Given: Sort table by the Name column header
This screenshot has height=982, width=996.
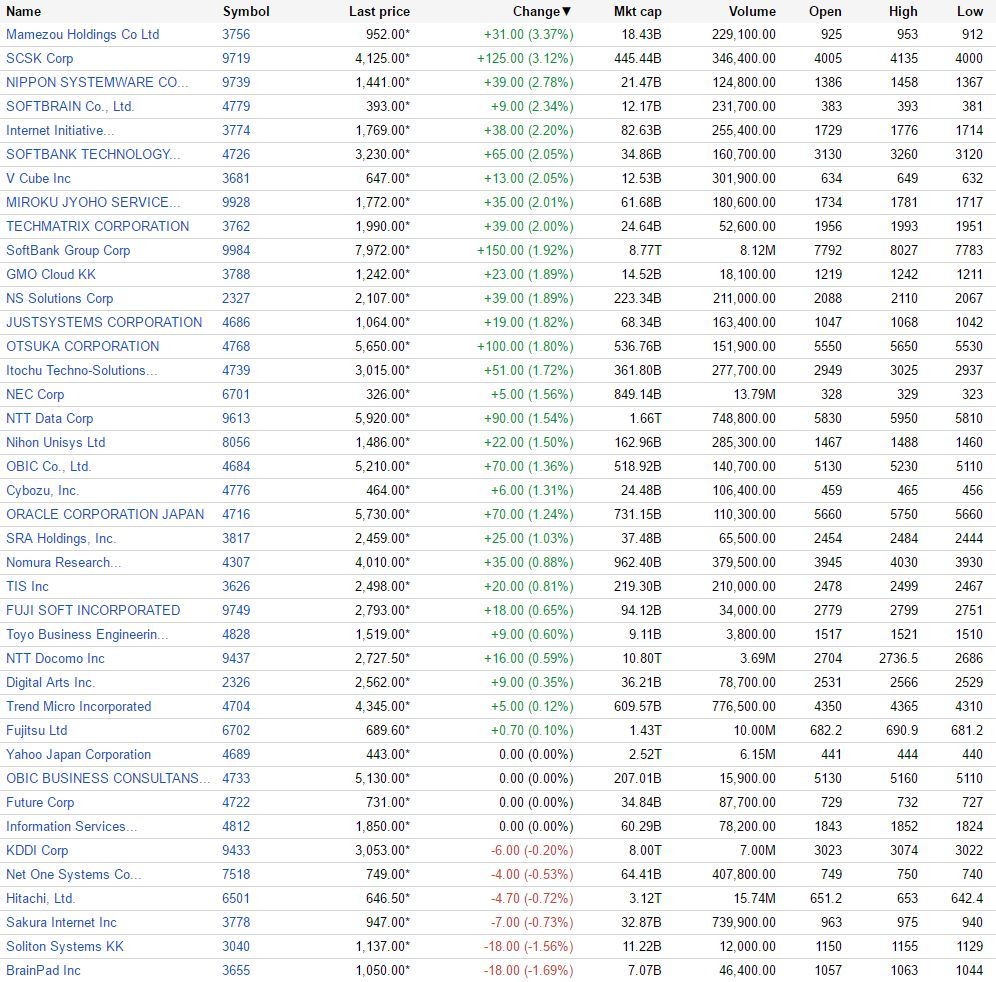Looking at the screenshot, I should pyautogui.click(x=24, y=11).
